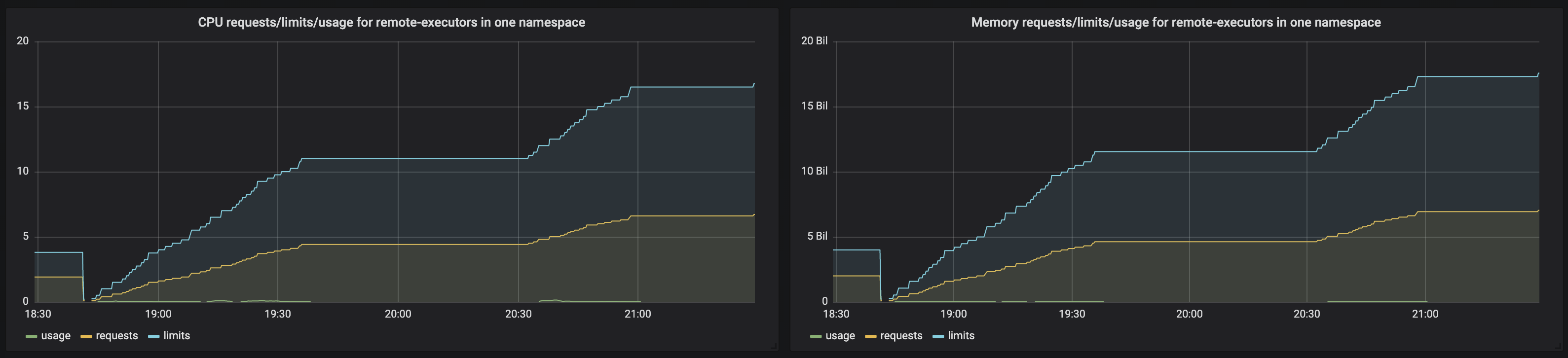Click the yellow requests color swatch in the CPU legend

point(86,337)
